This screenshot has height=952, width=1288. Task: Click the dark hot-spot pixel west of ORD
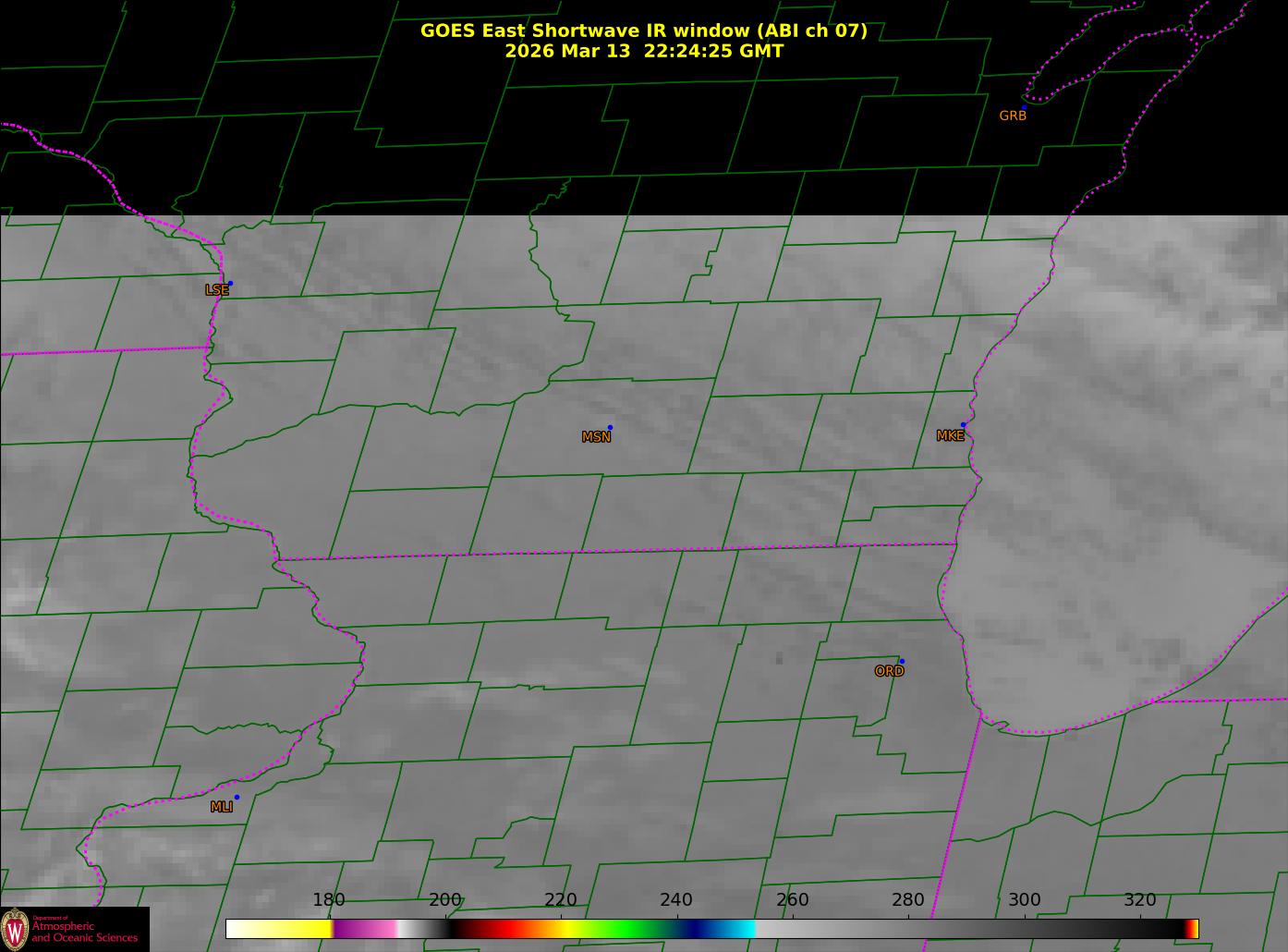click(779, 658)
